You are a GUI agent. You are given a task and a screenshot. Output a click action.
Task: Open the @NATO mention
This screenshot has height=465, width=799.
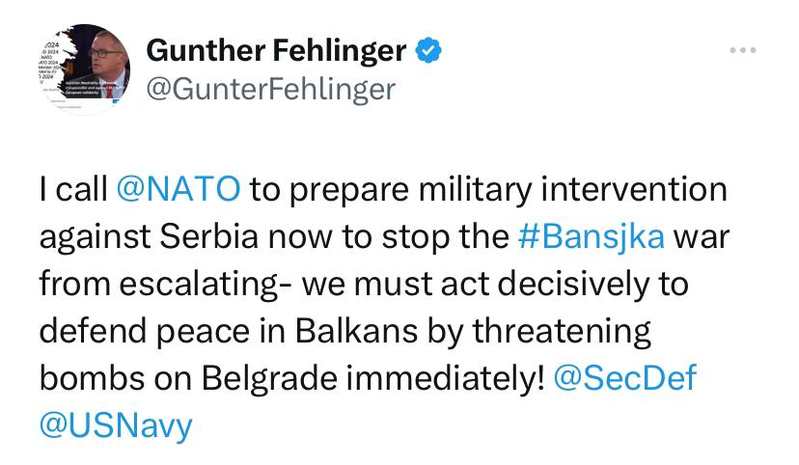coord(179,189)
